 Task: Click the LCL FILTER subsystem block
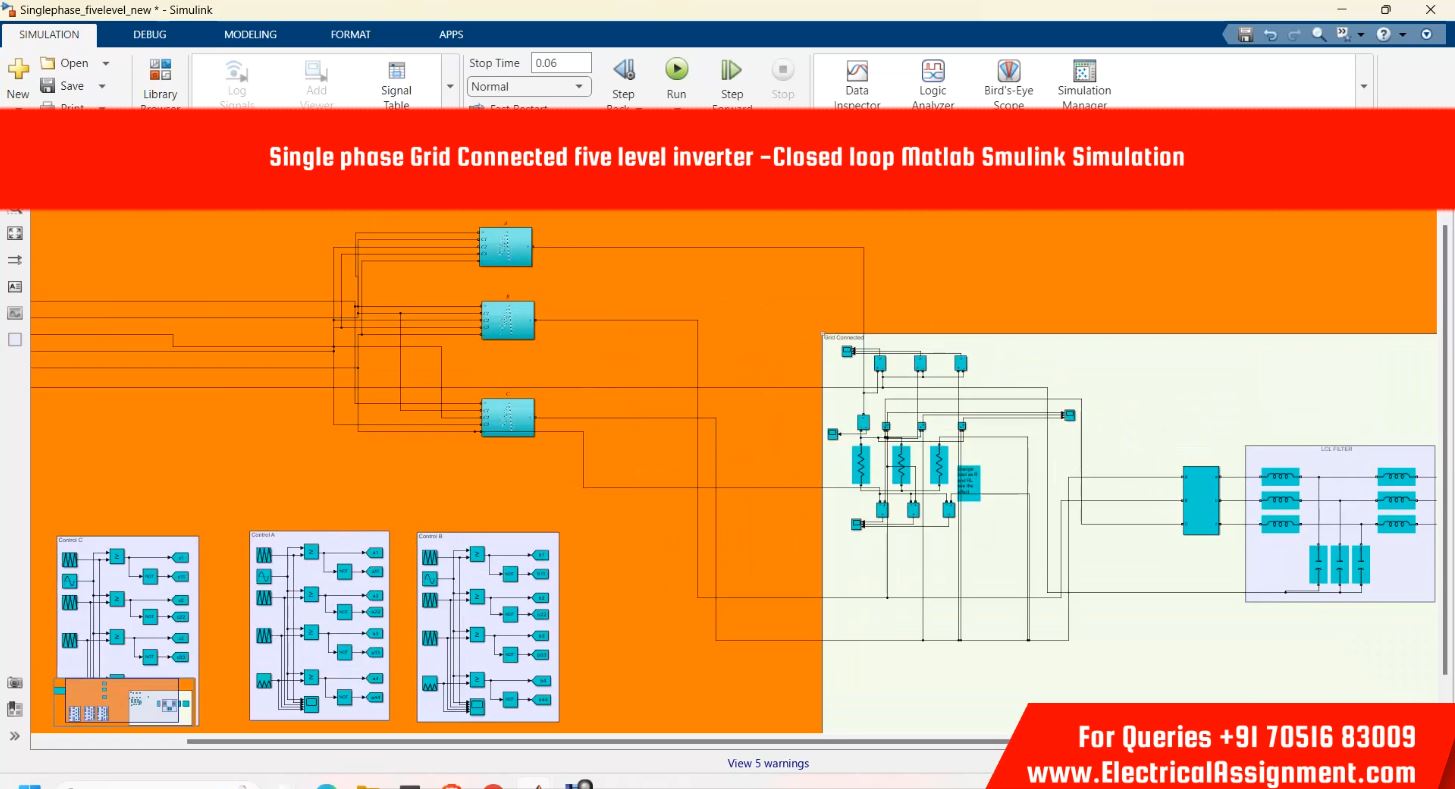[1339, 522]
